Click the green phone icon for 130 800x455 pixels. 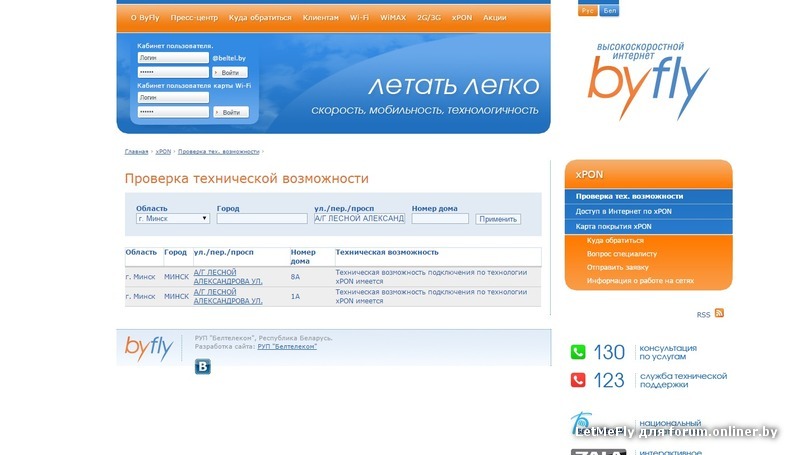578,352
